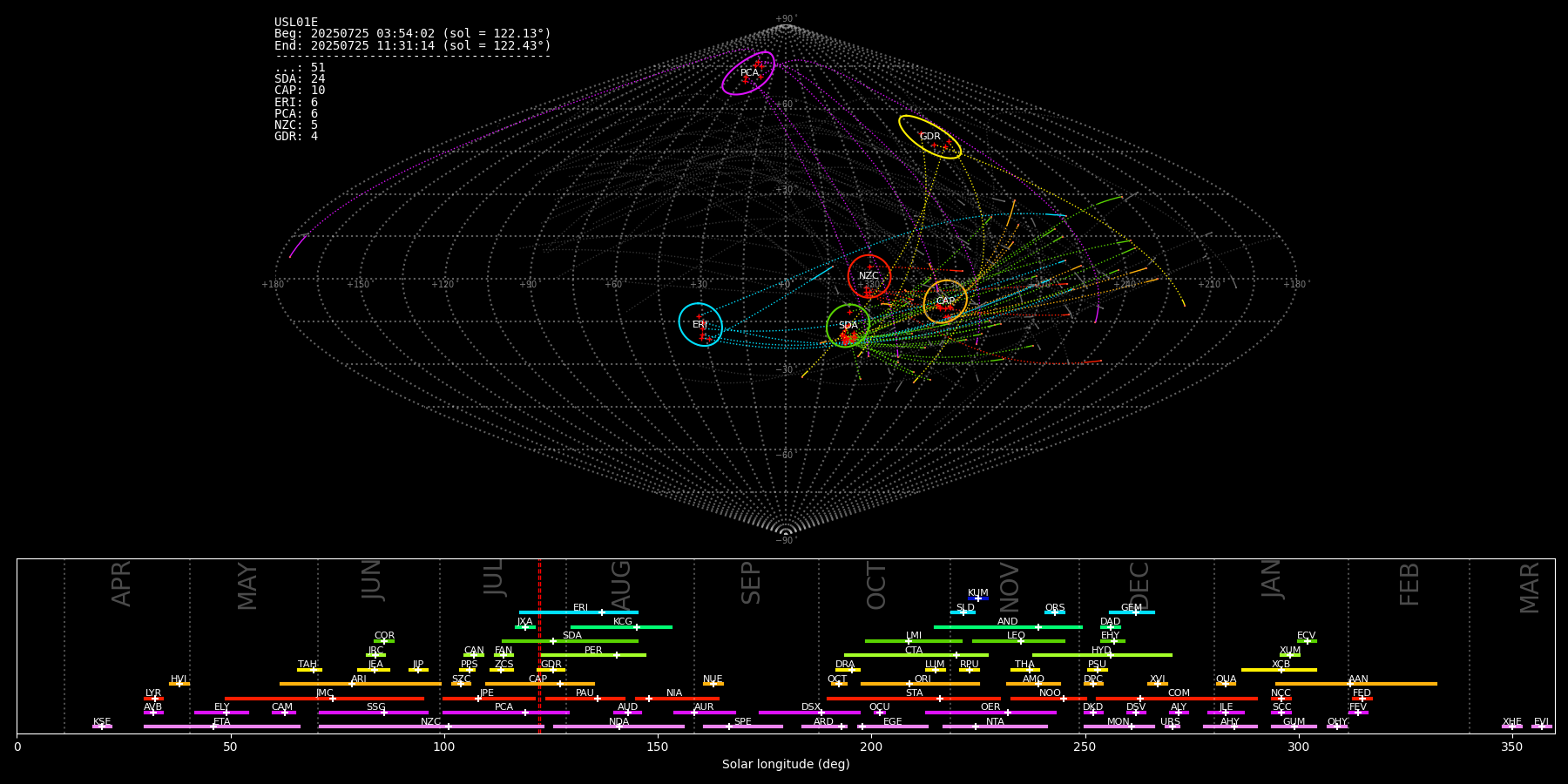The width and height of the screenshot is (1568, 784).
Task: Click the orange ARI bar in timeline
Action: click(x=360, y=684)
